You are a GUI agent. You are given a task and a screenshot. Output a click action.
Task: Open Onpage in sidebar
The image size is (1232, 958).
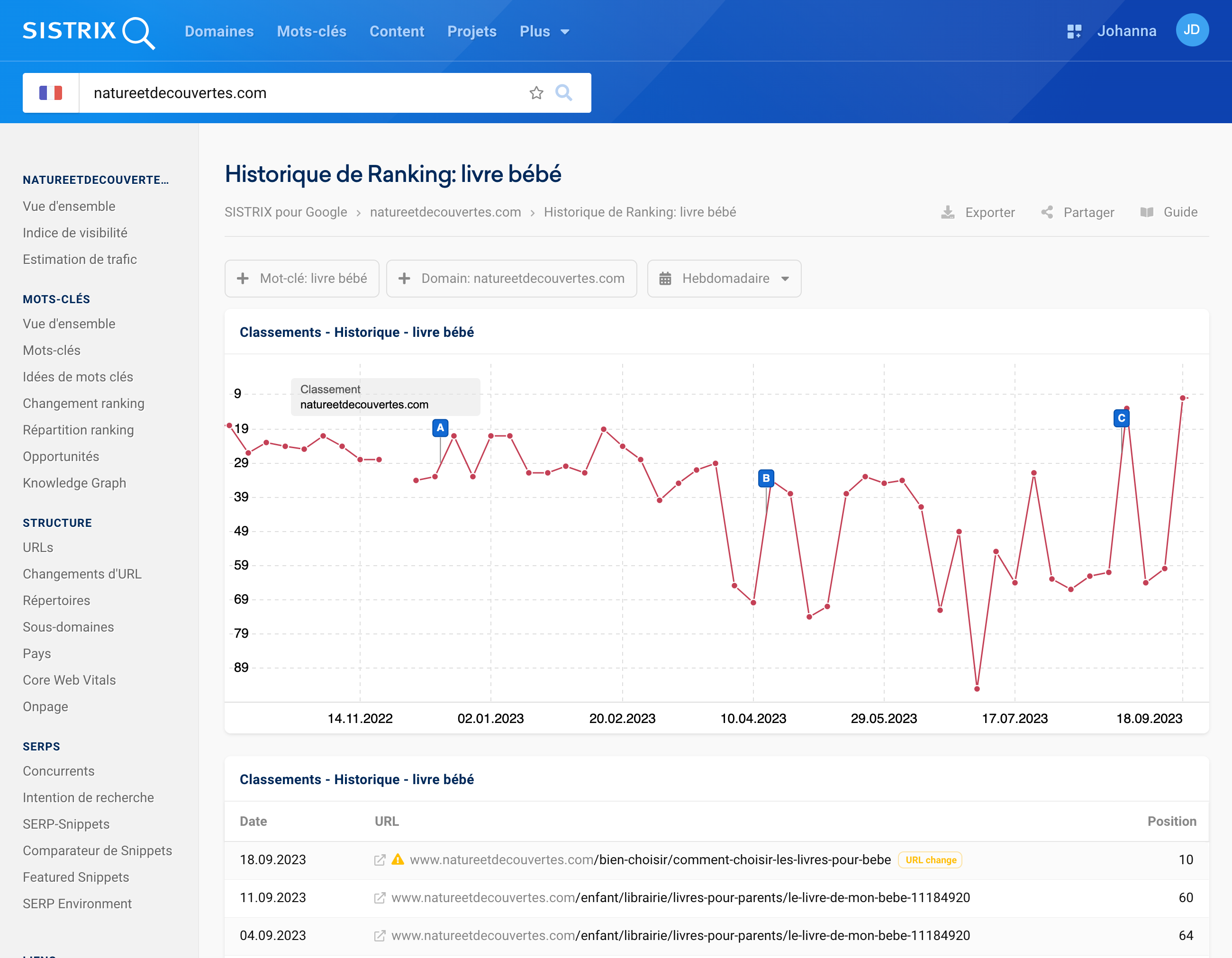(x=45, y=706)
